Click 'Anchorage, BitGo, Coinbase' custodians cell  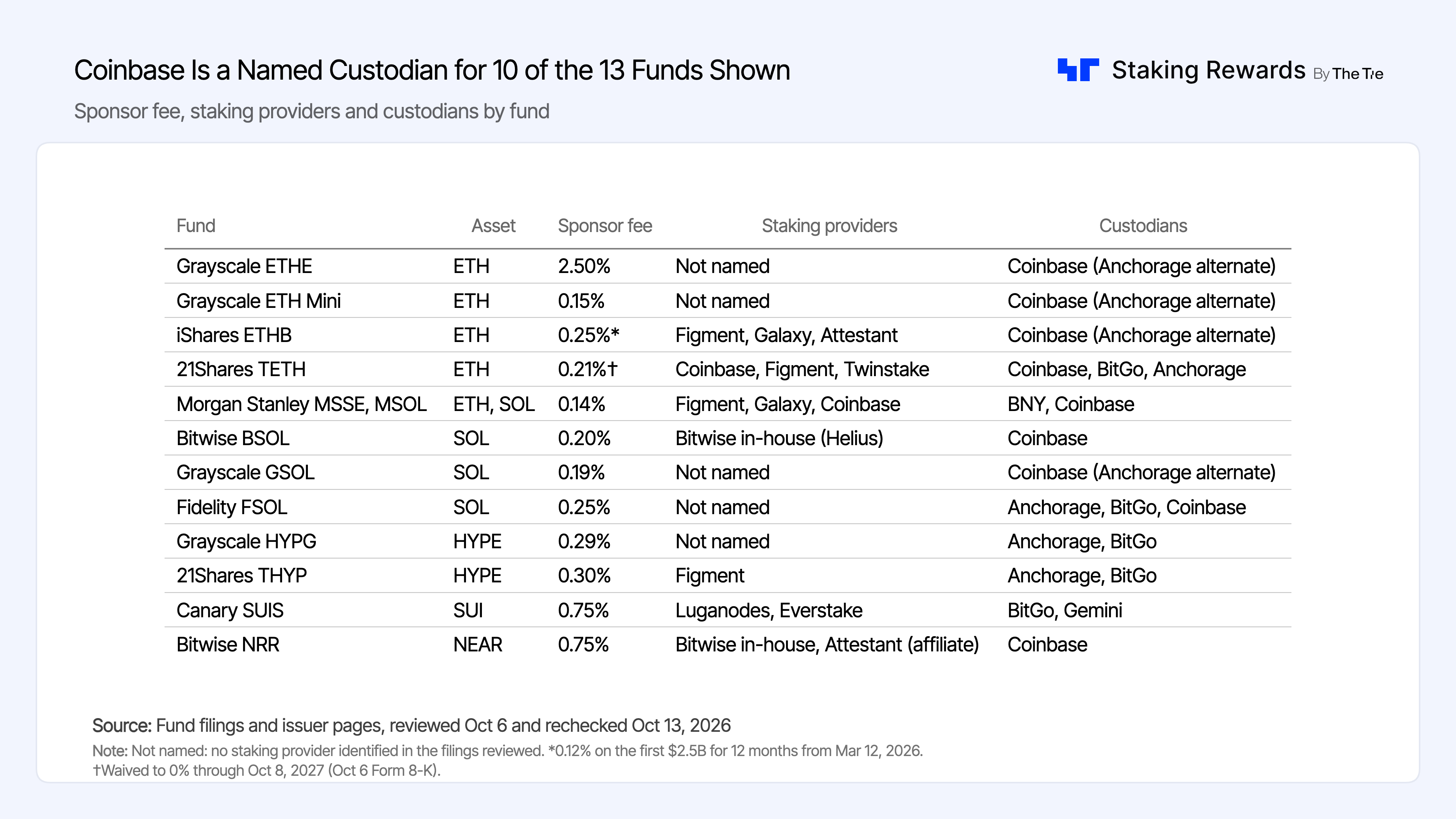tap(1127, 507)
